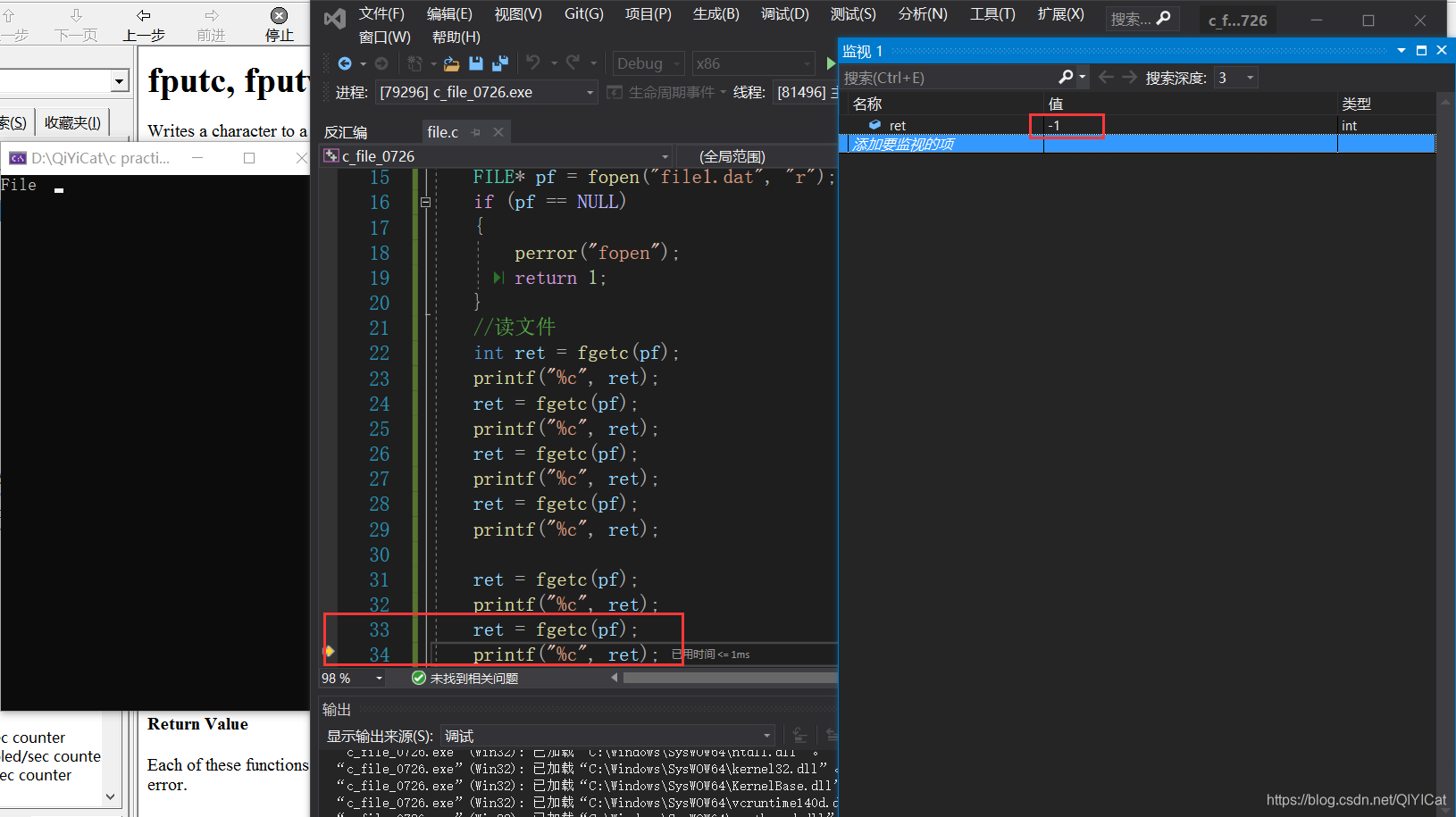Click the search magnifier in the Visual Studio title bar
This screenshot has width=1456, height=817.
point(1164,19)
